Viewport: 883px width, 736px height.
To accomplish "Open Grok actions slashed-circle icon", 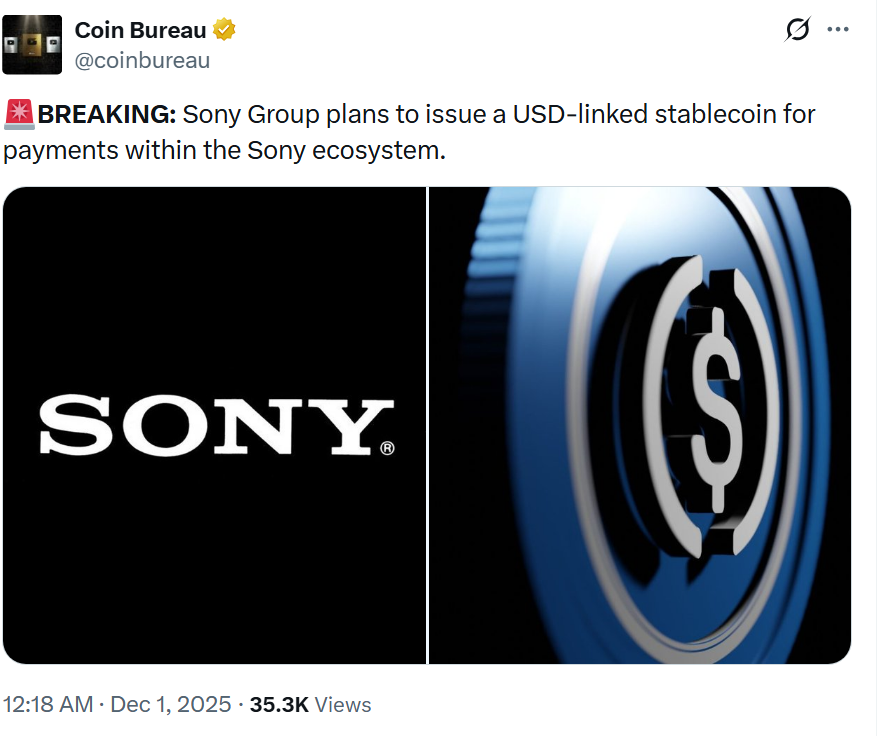I will point(797,31).
